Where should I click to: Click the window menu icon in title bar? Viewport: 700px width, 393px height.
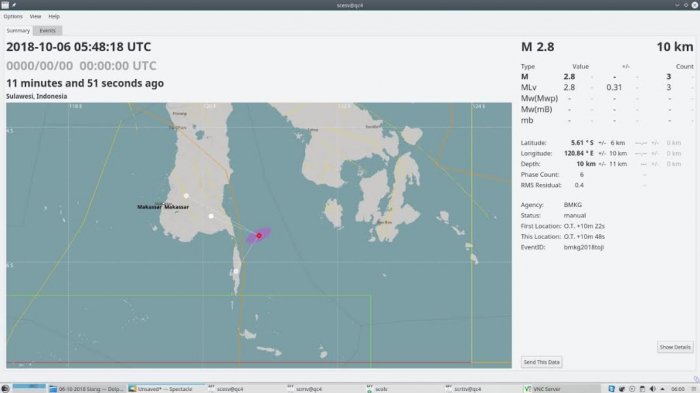click(x=5, y=5)
